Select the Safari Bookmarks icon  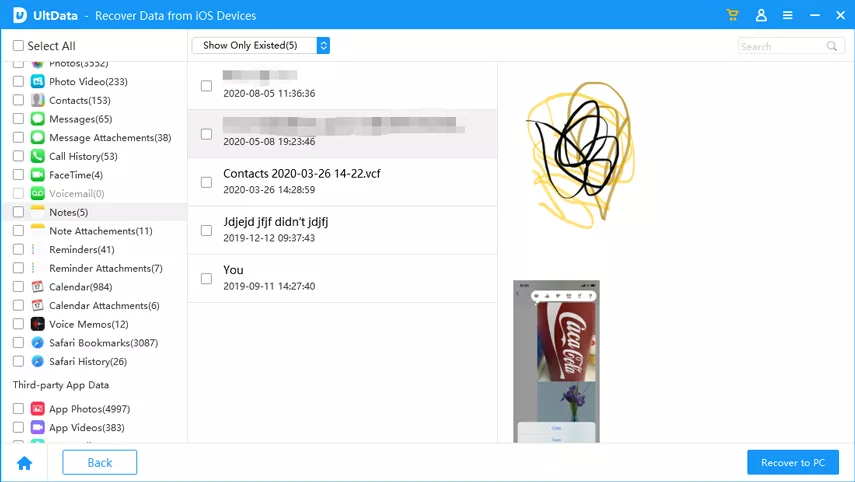tap(38, 343)
